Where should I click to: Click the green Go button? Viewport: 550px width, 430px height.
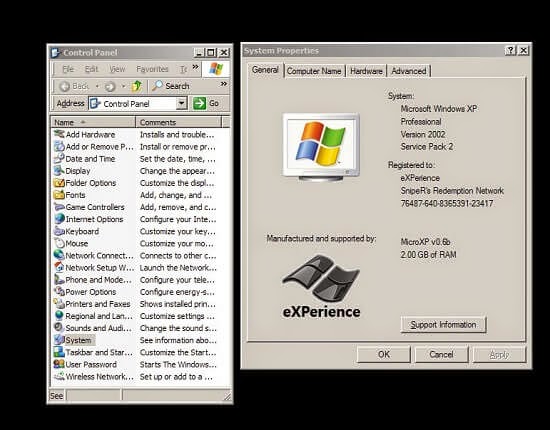(206, 103)
